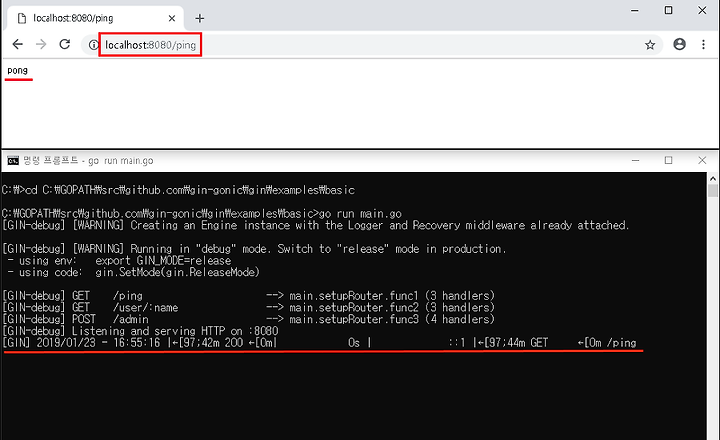Screen dimensions: 720x440
Task: Click the 'gin.SetMode(gin.ReleaseMode)' text
Action: [x=177, y=272]
